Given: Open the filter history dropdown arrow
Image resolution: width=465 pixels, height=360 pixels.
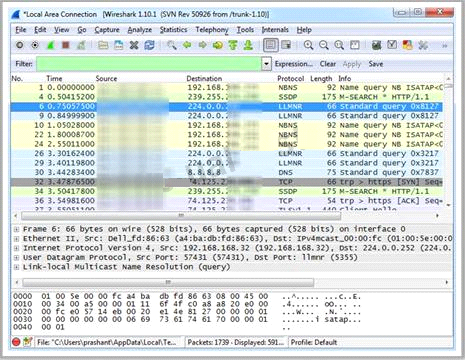Looking at the screenshot, I should coord(266,64).
